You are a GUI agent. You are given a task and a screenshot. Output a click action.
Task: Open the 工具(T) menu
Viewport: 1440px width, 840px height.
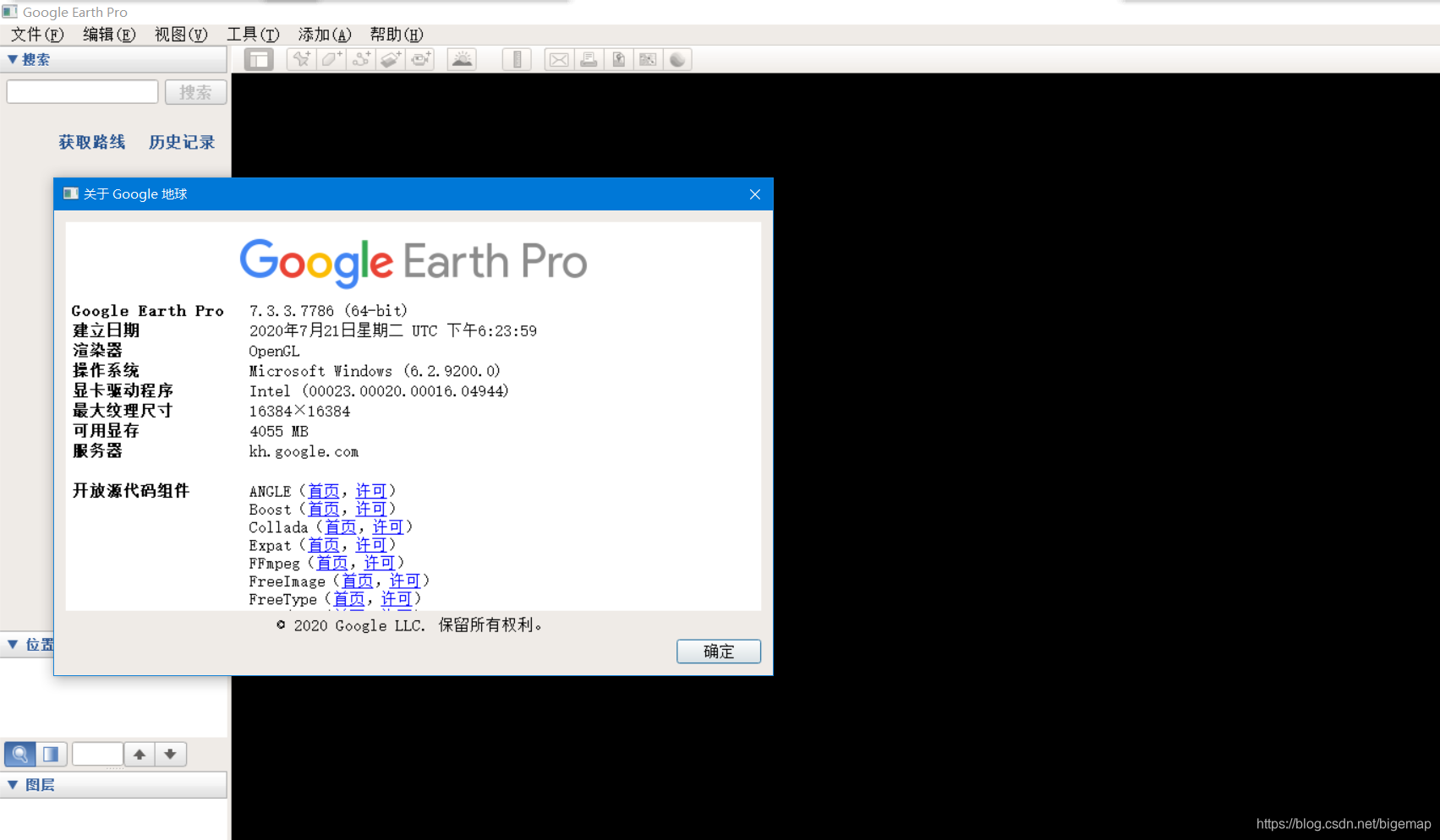[x=253, y=35]
